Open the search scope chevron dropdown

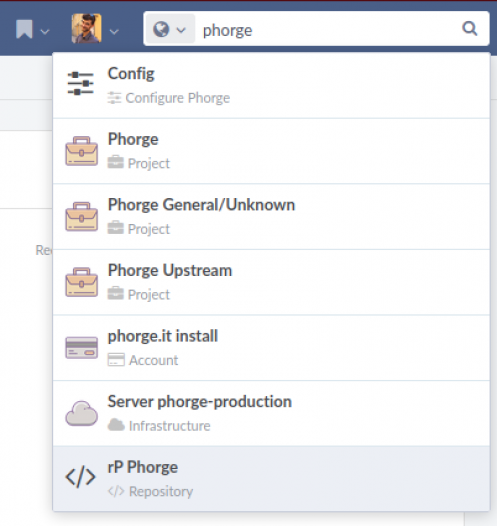[181, 30]
